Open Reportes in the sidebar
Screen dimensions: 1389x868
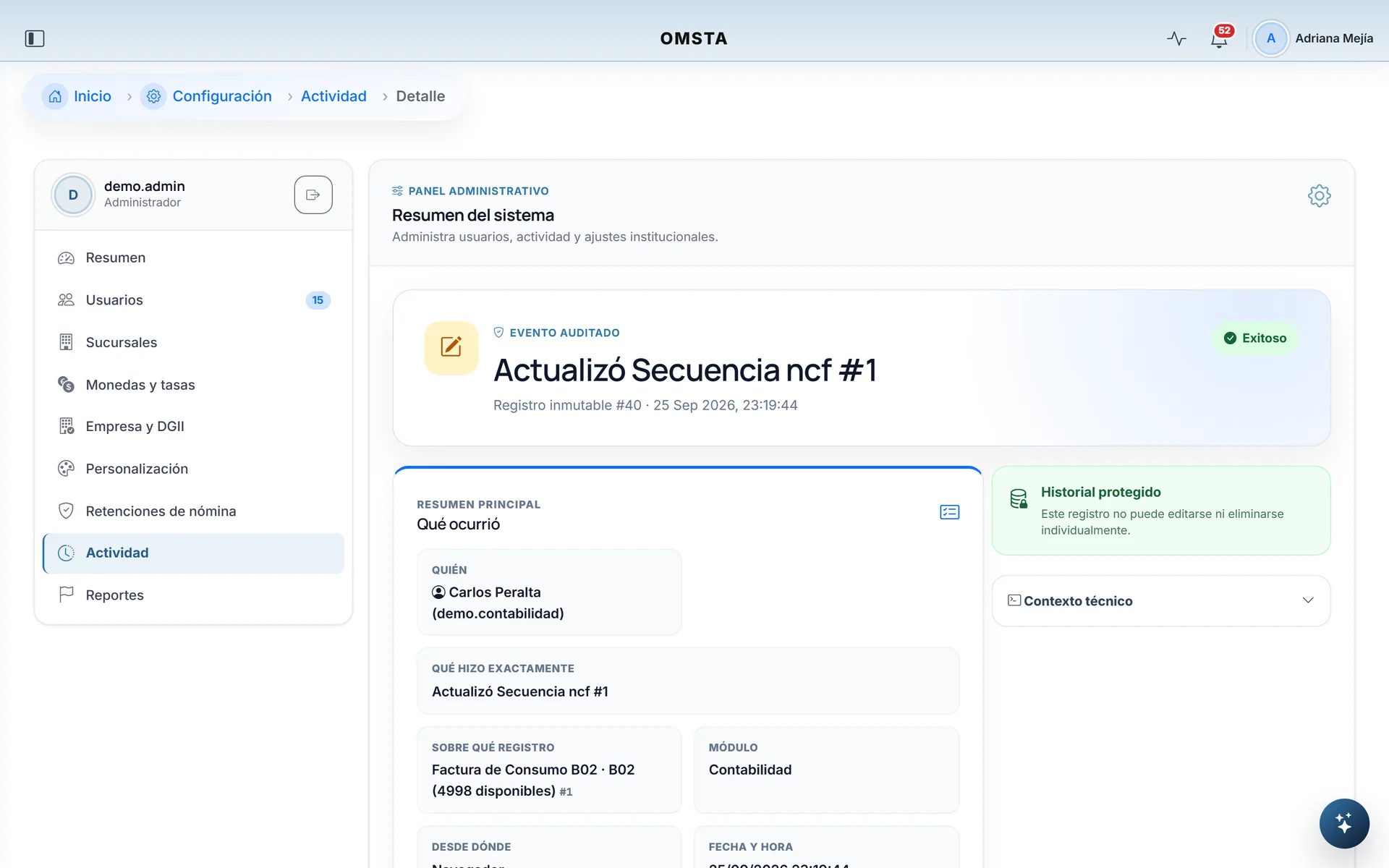coord(193,595)
